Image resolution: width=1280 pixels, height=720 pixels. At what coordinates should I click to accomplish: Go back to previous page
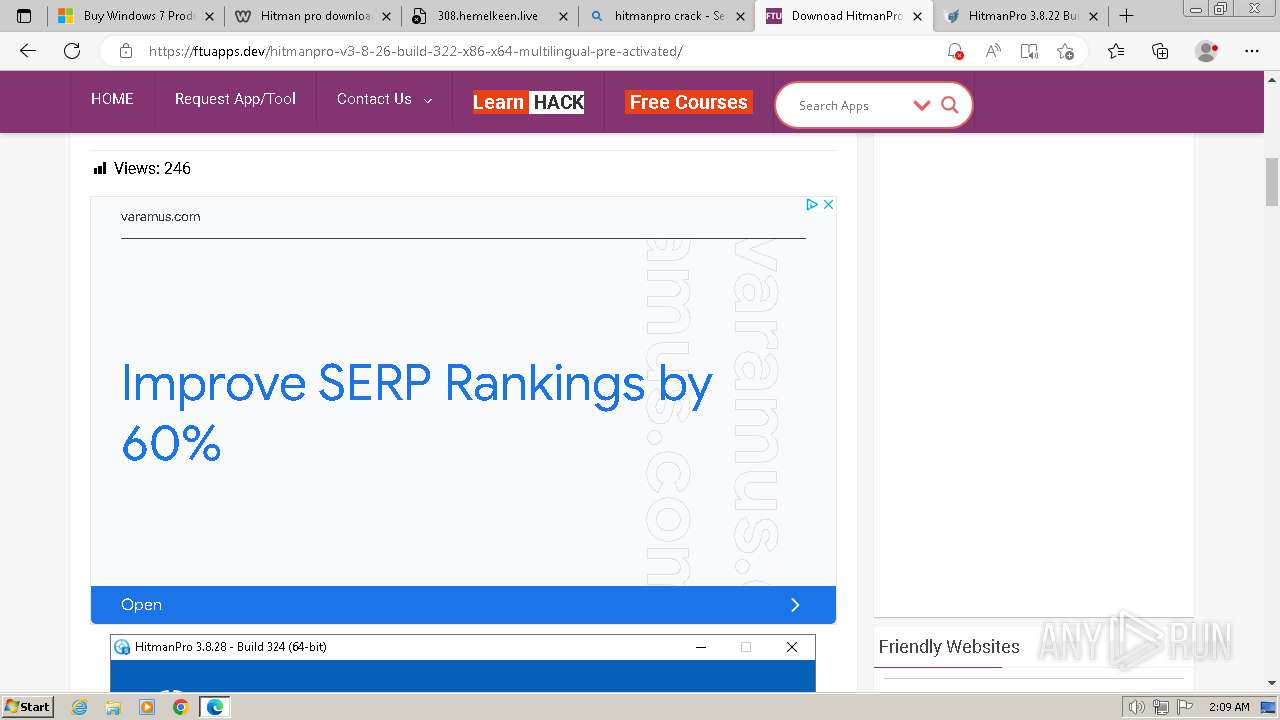tap(28, 51)
